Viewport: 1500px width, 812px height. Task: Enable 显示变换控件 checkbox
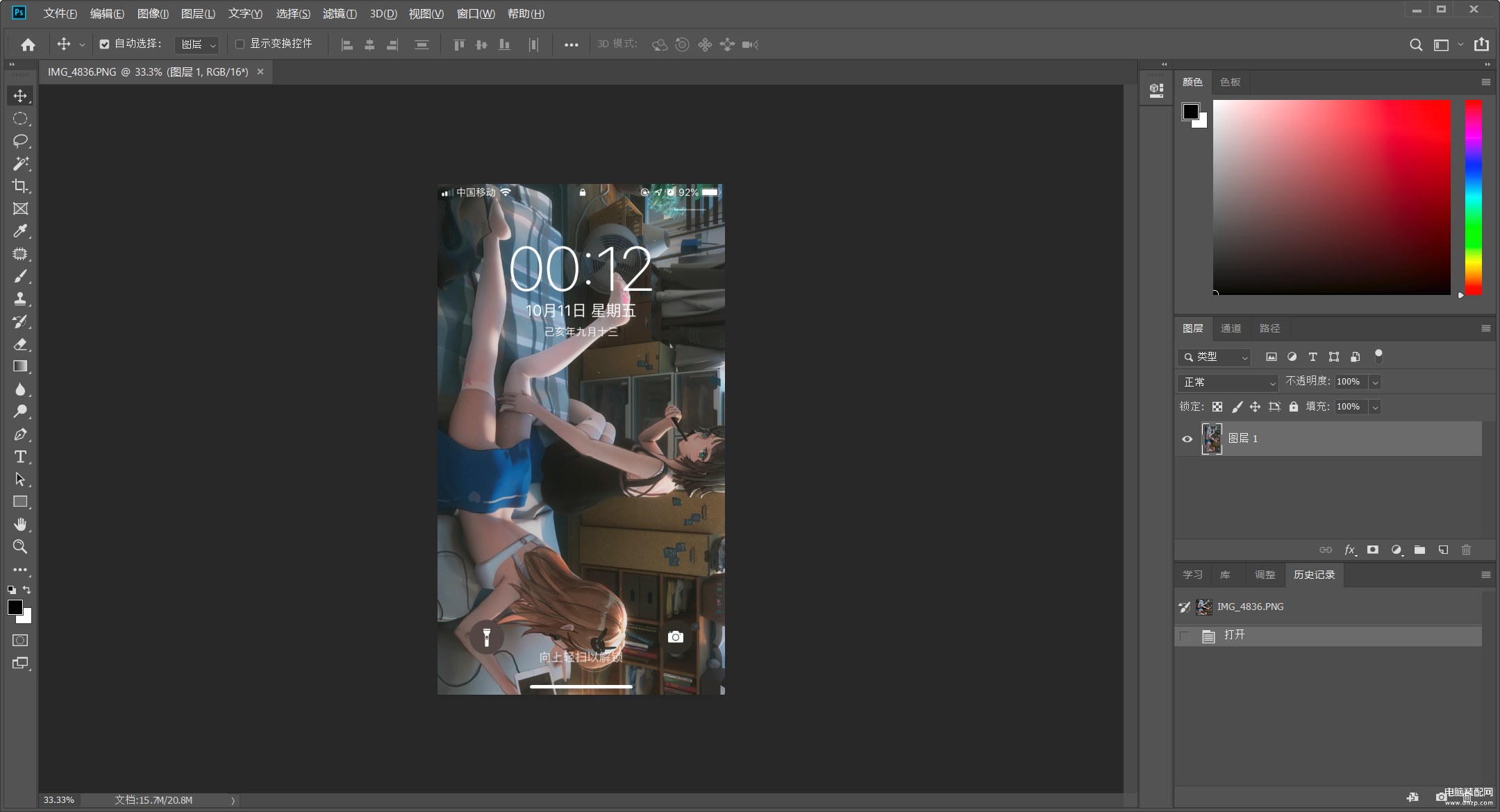[x=240, y=44]
